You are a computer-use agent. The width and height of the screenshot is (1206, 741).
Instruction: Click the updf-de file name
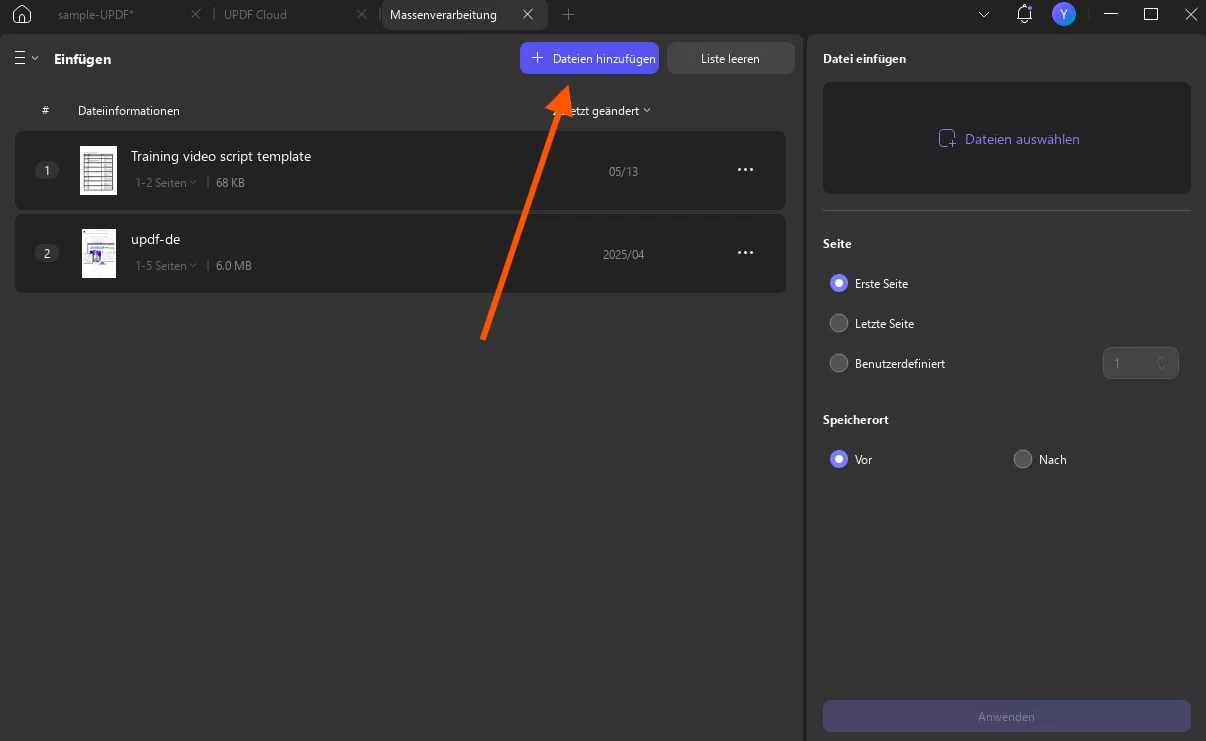point(156,240)
